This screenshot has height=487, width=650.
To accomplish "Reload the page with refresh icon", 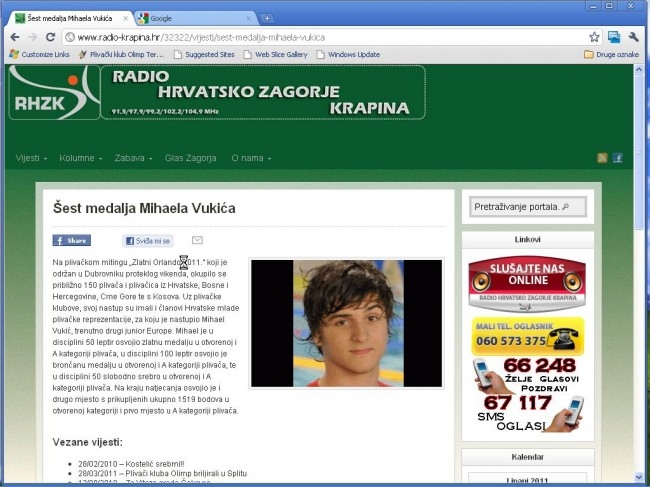I will [x=51, y=37].
